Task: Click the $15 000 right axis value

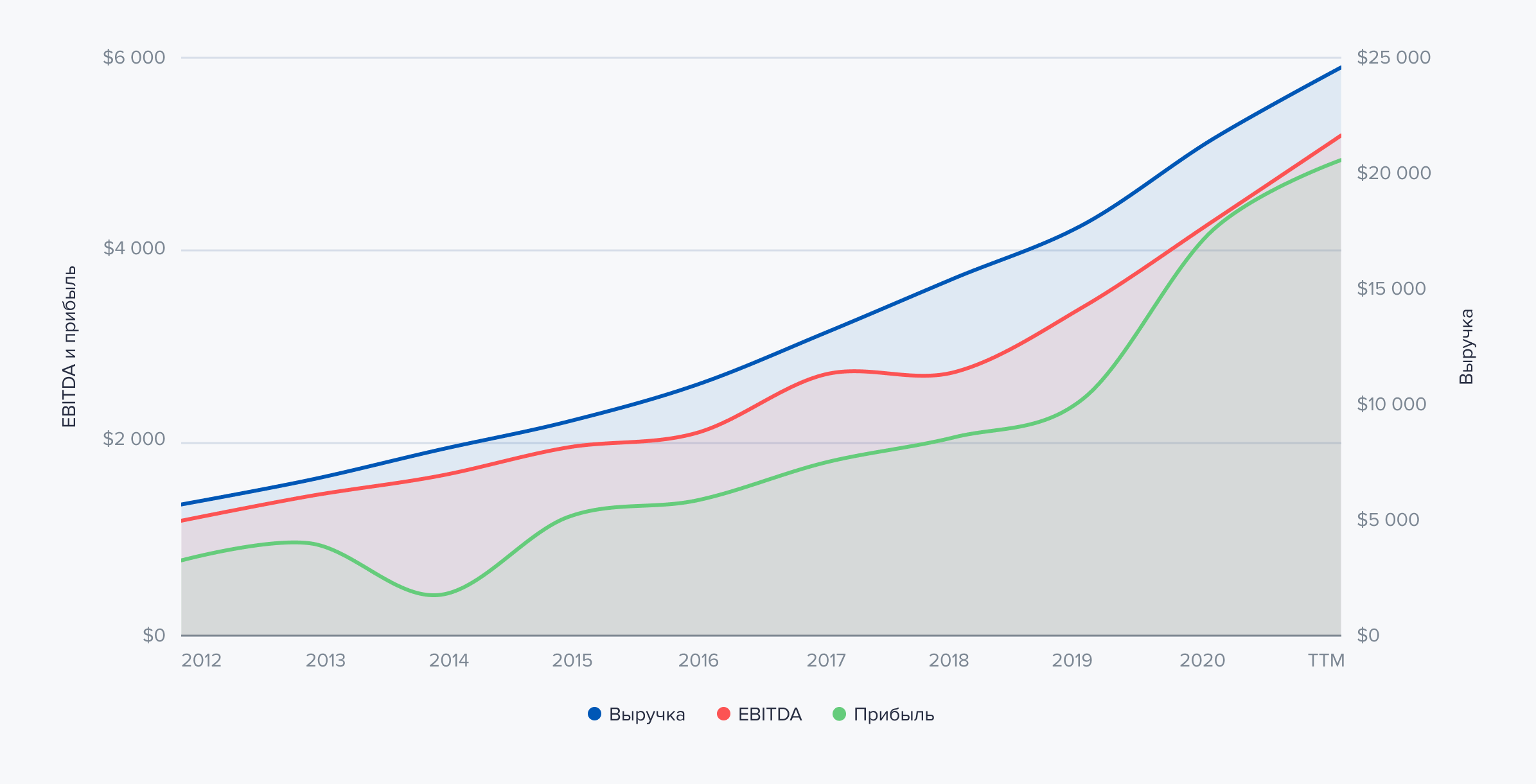Action: tap(1391, 289)
